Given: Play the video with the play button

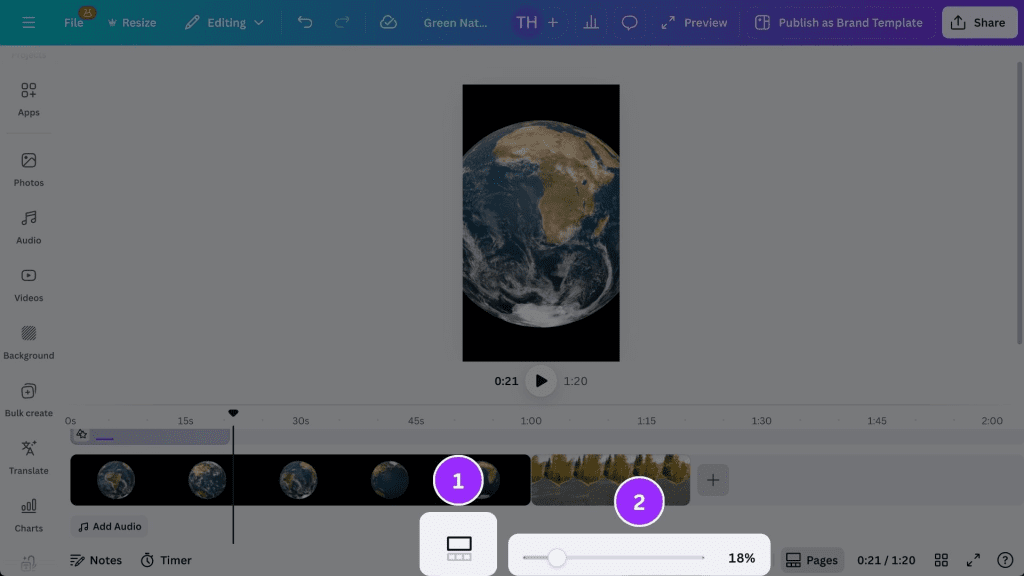Looking at the screenshot, I should [x=541, y=380].
